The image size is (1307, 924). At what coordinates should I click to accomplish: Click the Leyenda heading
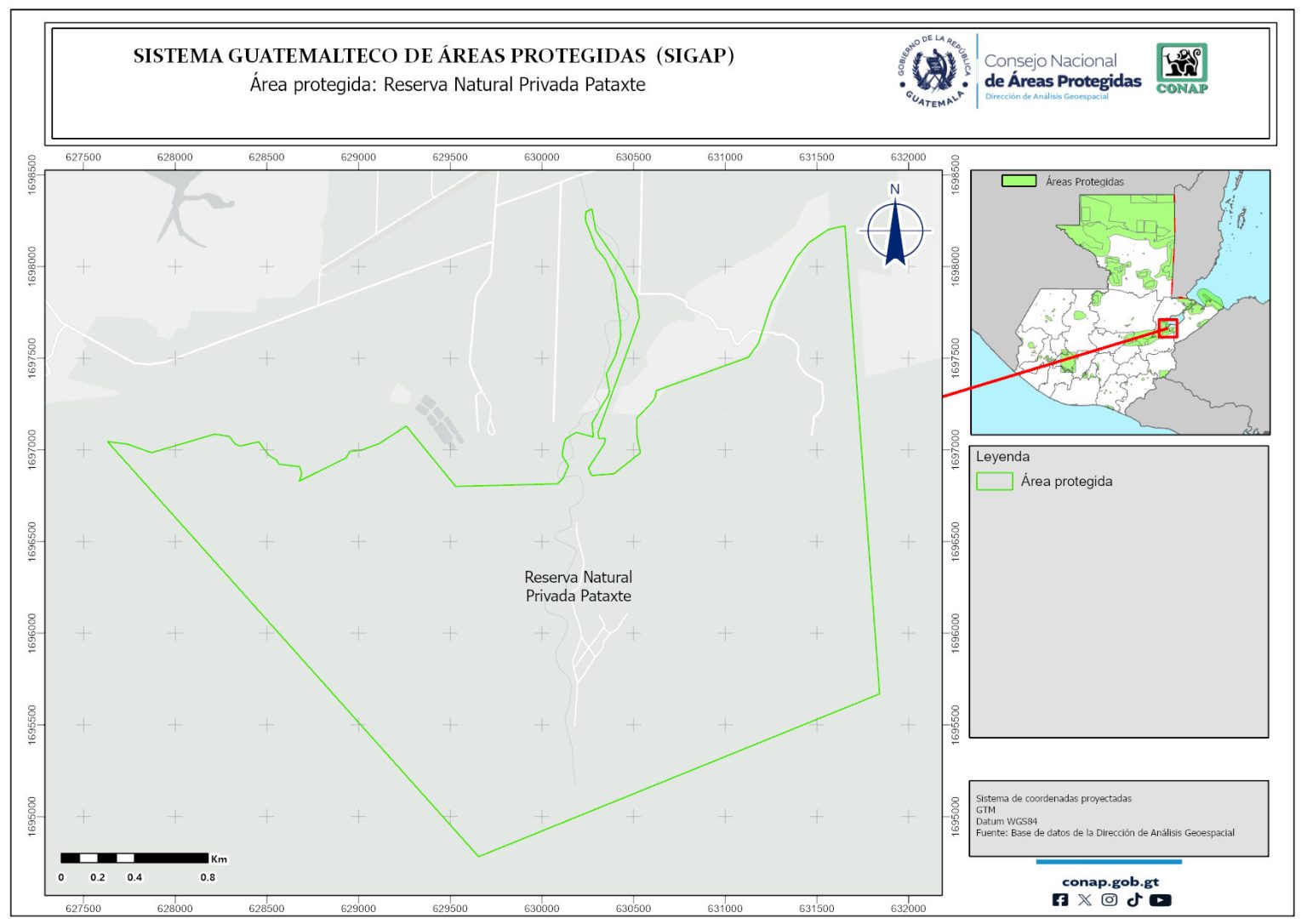pos(1002,457)
